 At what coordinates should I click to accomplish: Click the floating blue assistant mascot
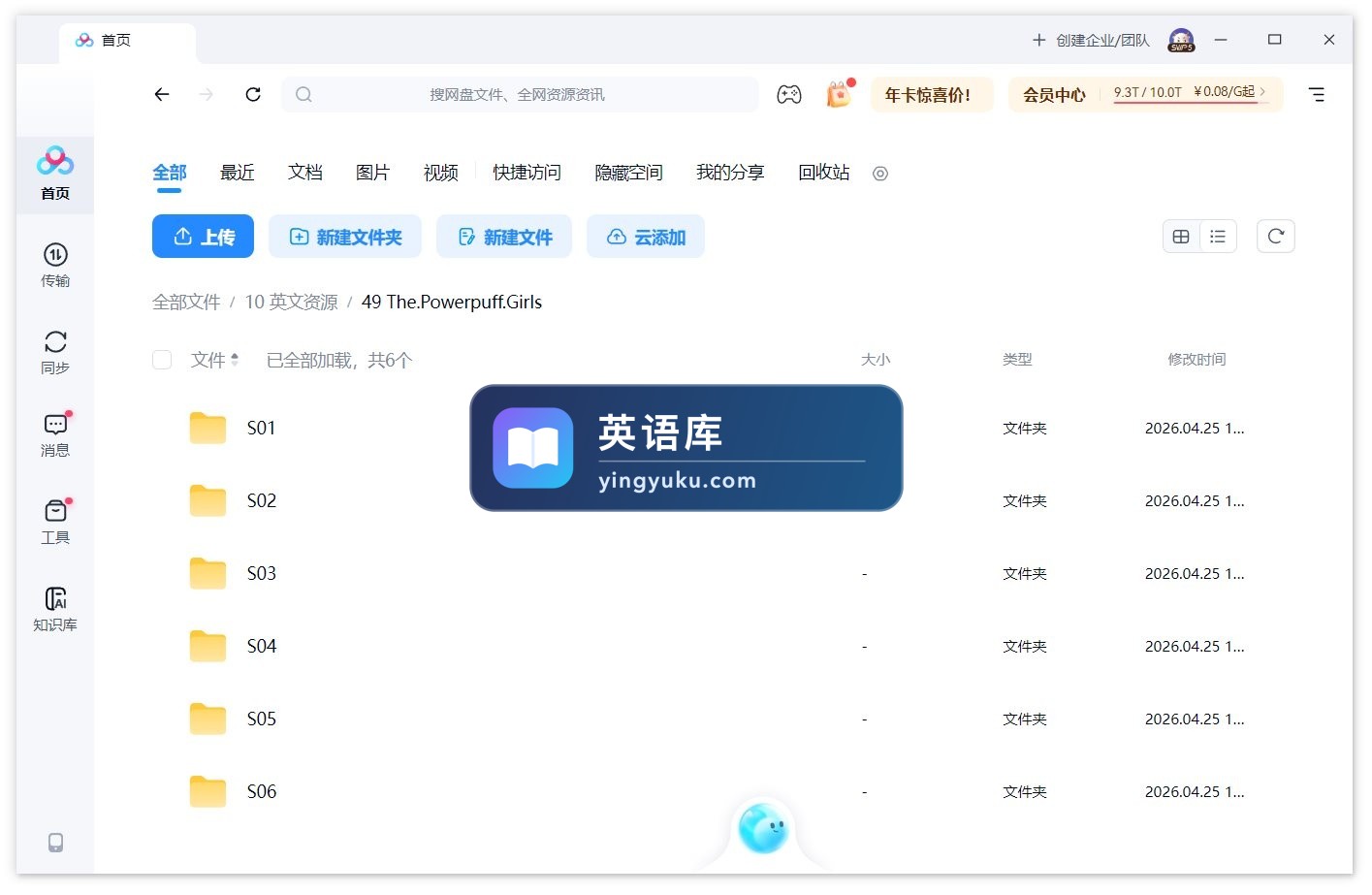[x=763, y=829]
